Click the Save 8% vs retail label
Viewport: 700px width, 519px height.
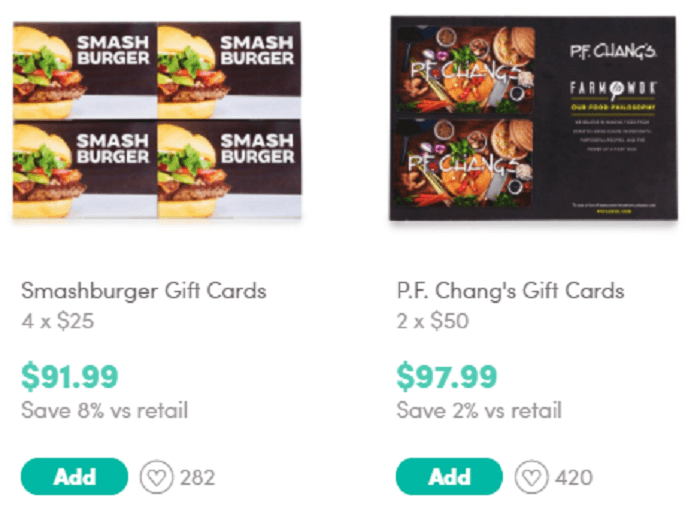104,411
